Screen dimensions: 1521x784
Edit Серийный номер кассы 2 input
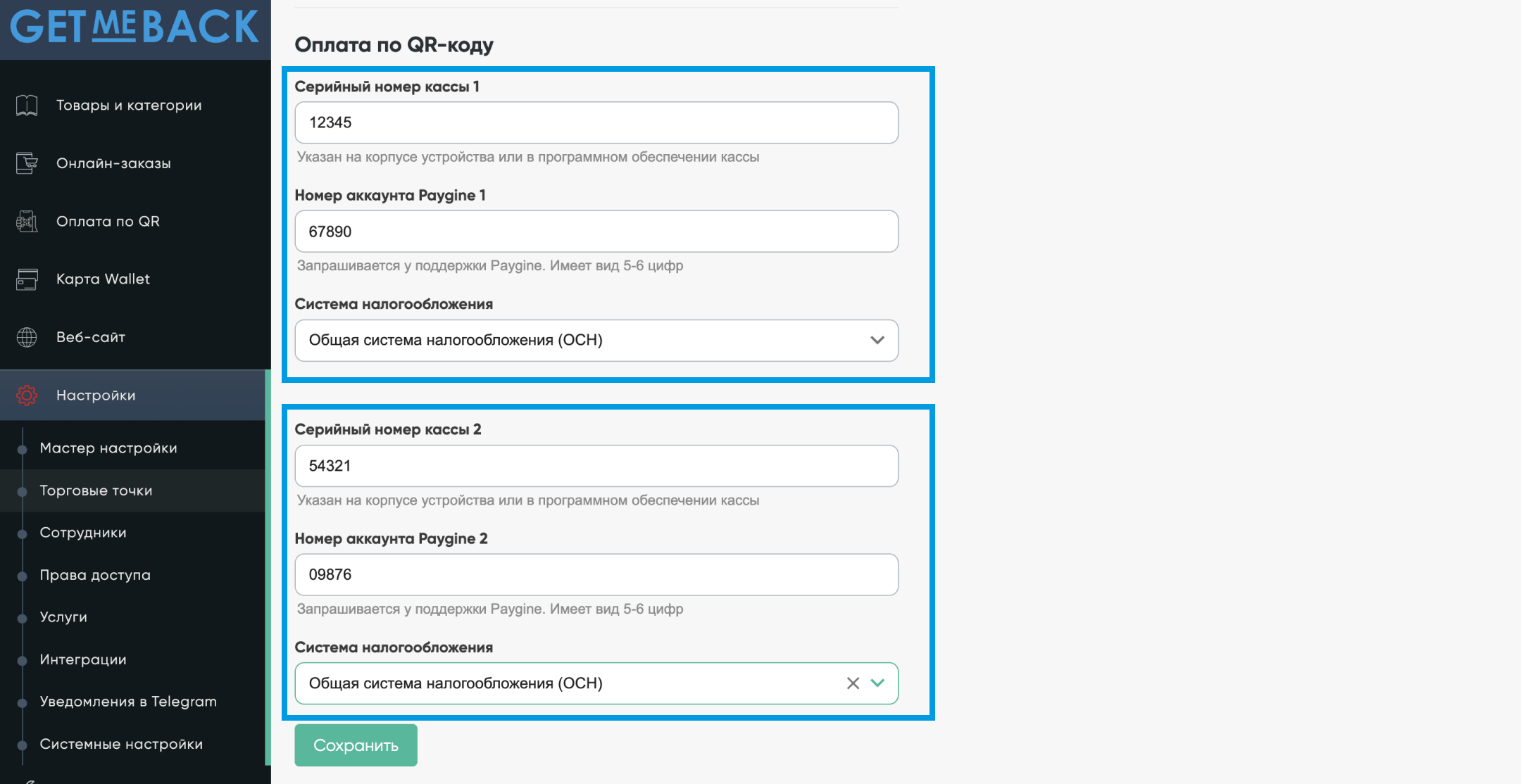(596, 466)
